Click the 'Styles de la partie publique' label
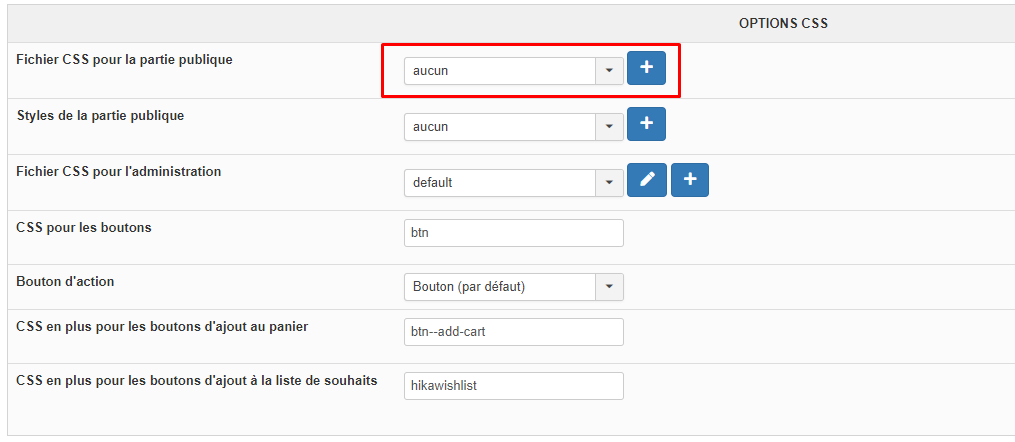The image size is (1015, 442). [100, 116]
